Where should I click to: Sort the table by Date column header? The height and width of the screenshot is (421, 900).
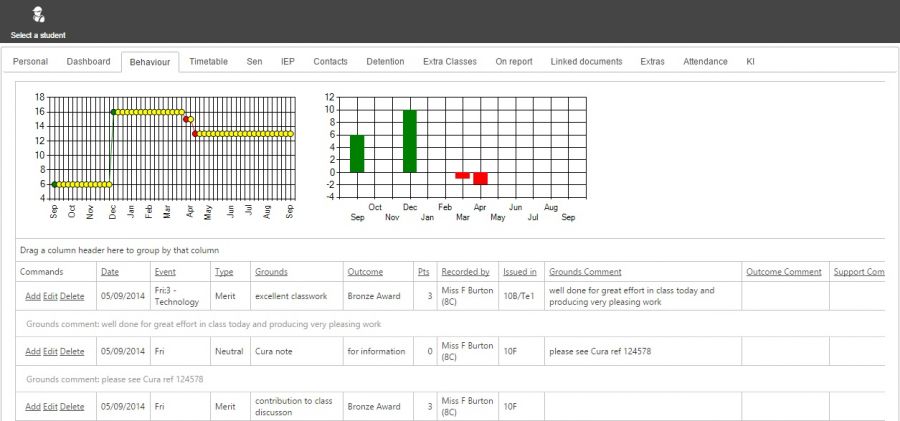(110, 272)
